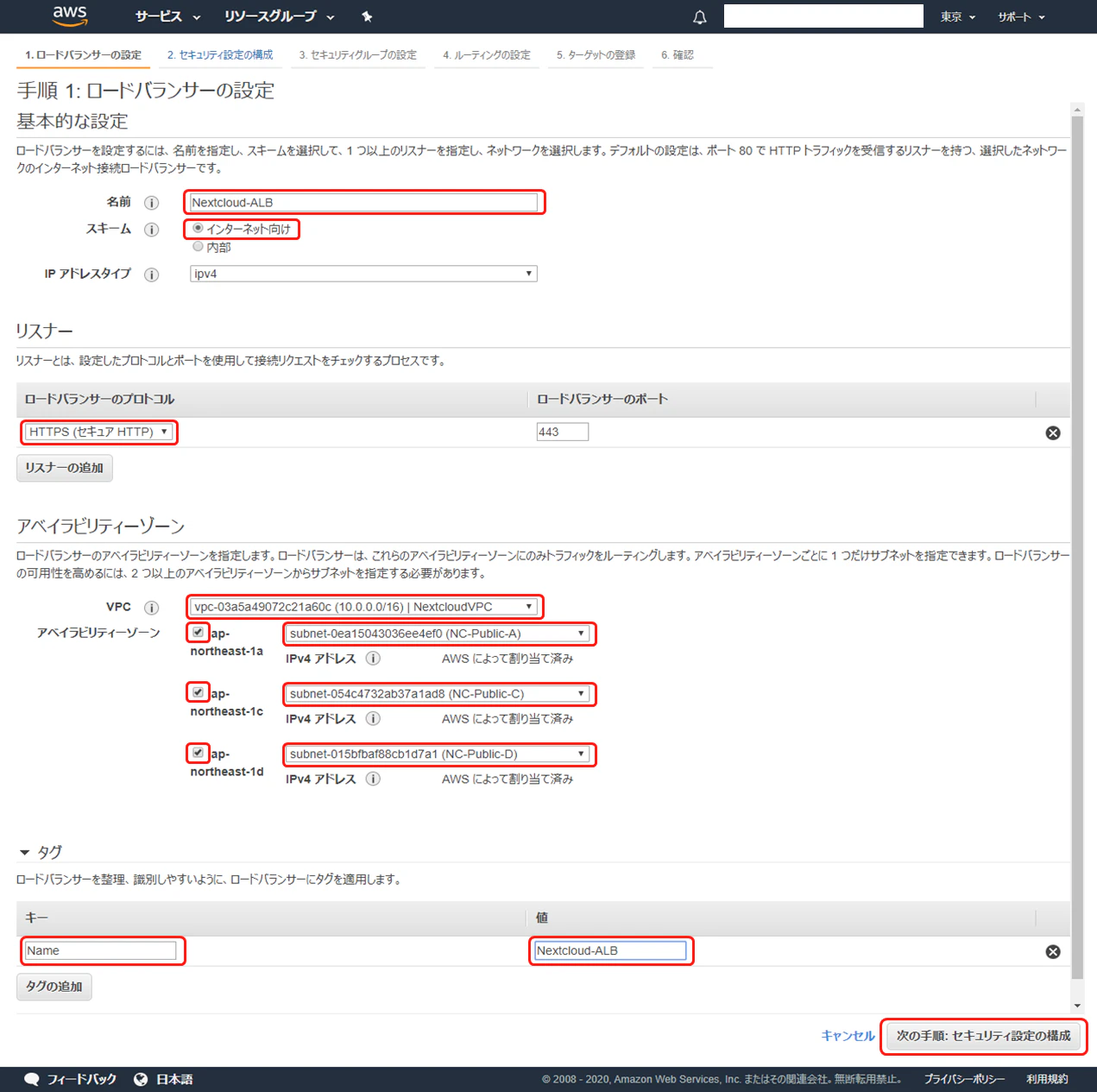
Task: Focus the header search box
Action: [823, 16]
